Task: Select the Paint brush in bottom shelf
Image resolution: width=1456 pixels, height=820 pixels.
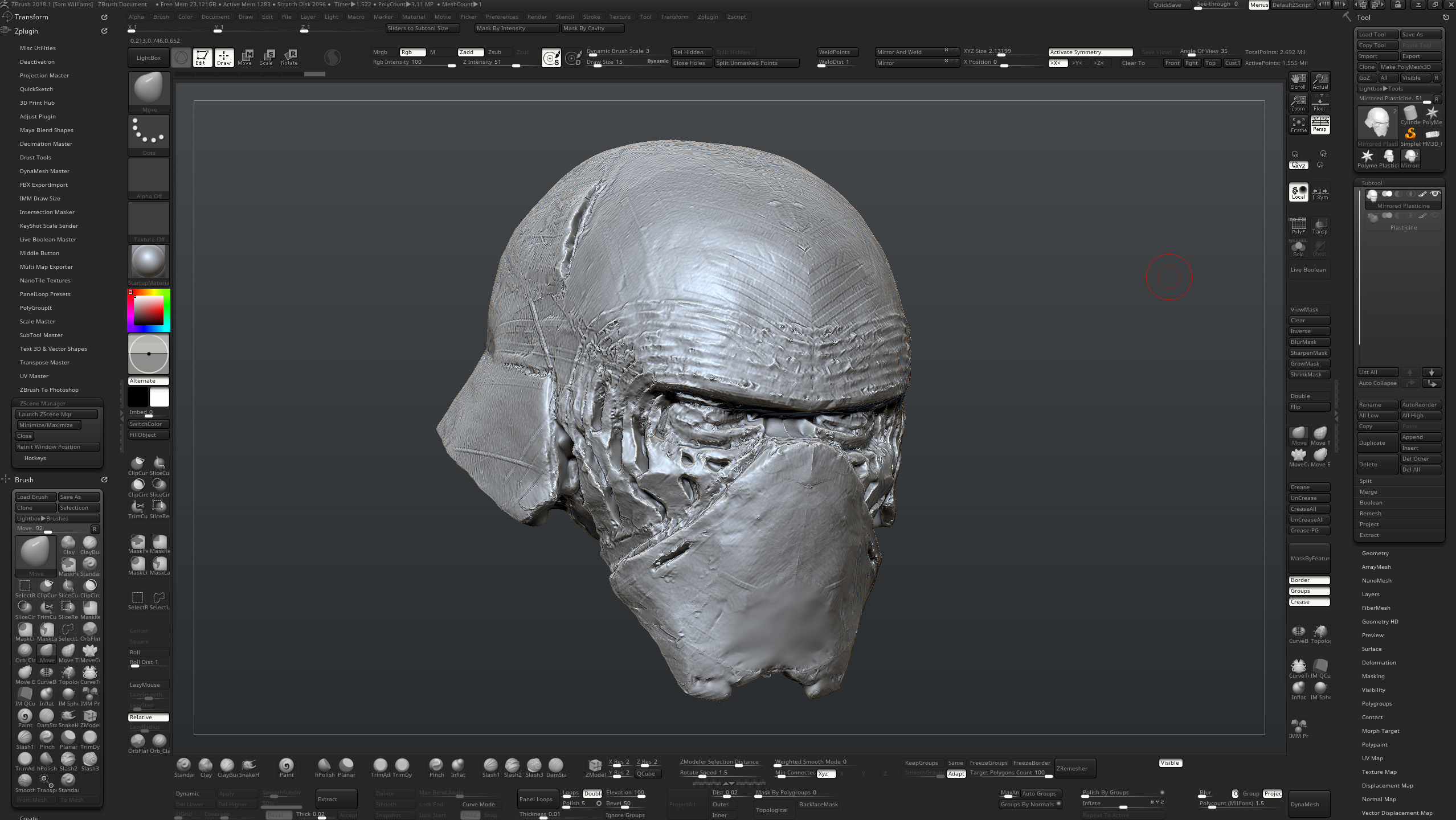Action: click(x=287, y=768)
